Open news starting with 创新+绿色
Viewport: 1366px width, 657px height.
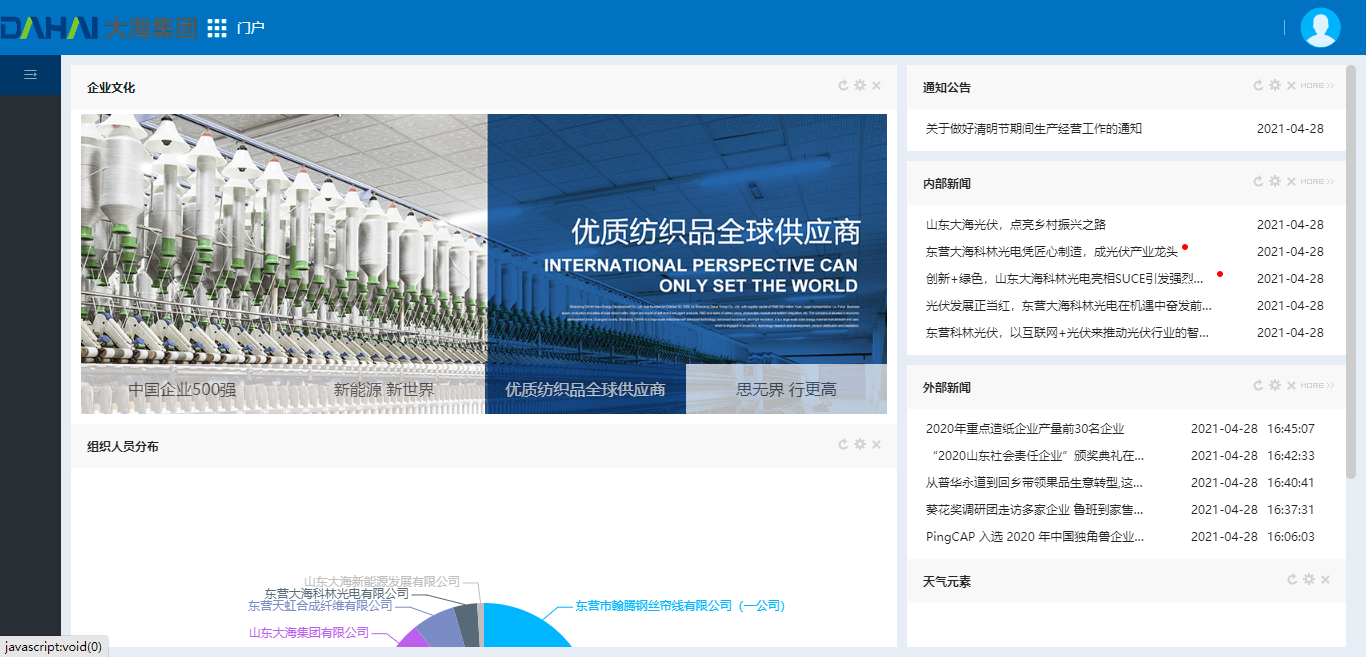pyautogui.click(x=1066, y=279)
